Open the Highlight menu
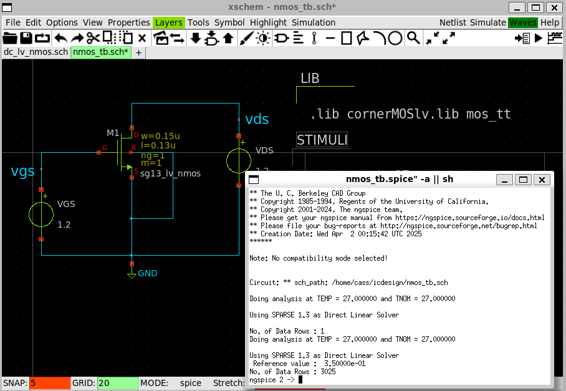The height and width of the screenshot is (391, 566). (x=268, y=22)
